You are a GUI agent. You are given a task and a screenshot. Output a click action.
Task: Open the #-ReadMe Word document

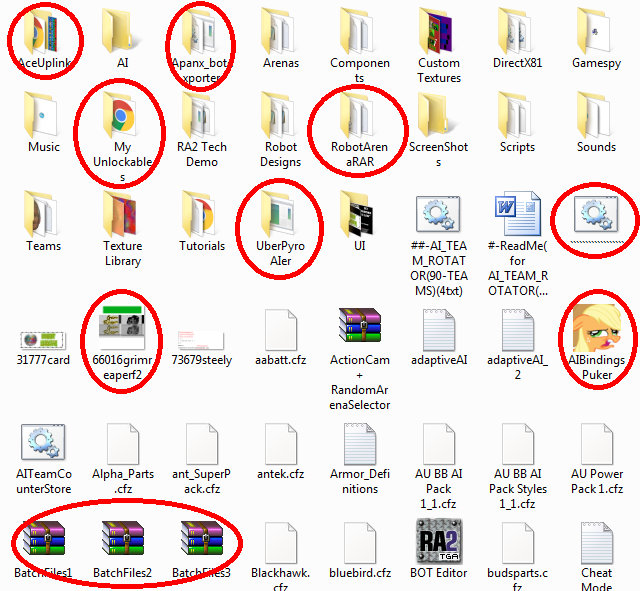point(518,216)
